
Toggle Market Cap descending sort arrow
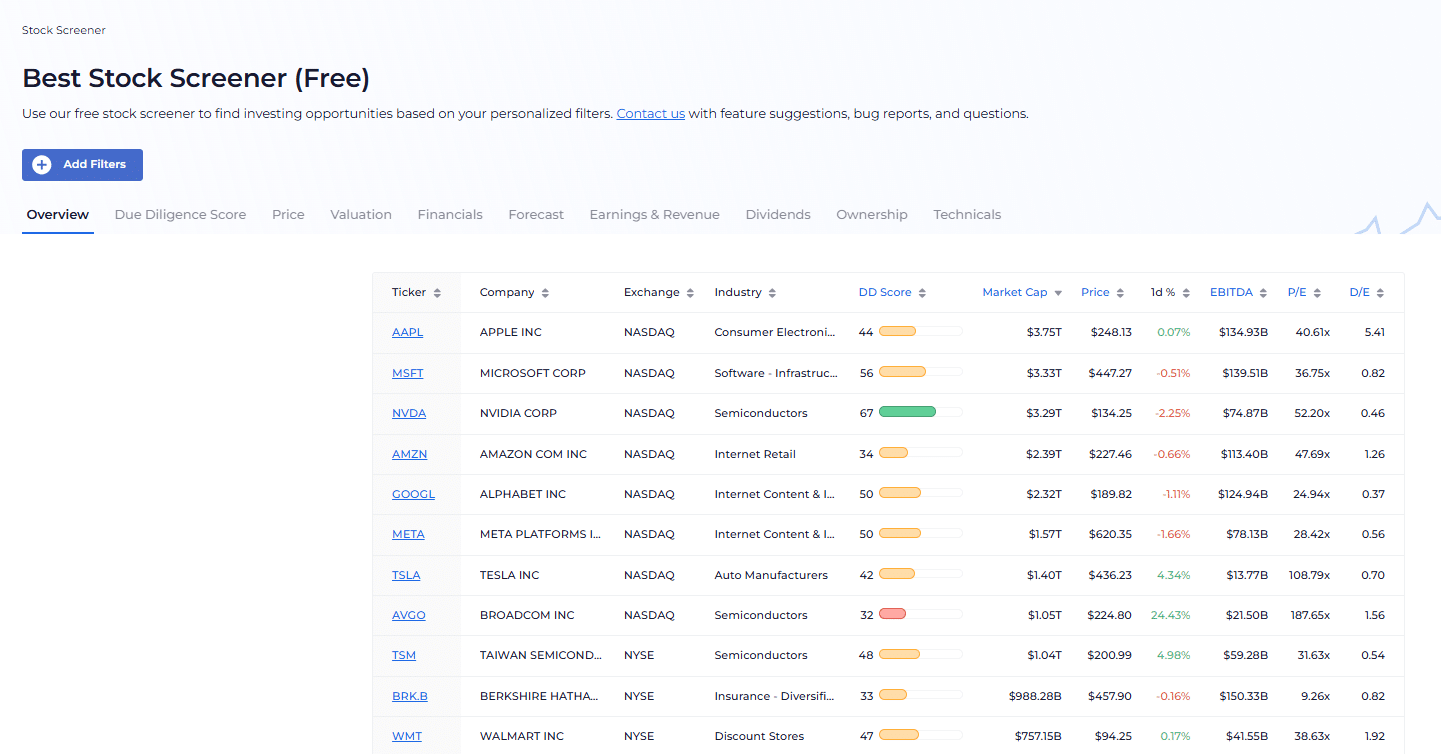click(x=1058, y=294)
